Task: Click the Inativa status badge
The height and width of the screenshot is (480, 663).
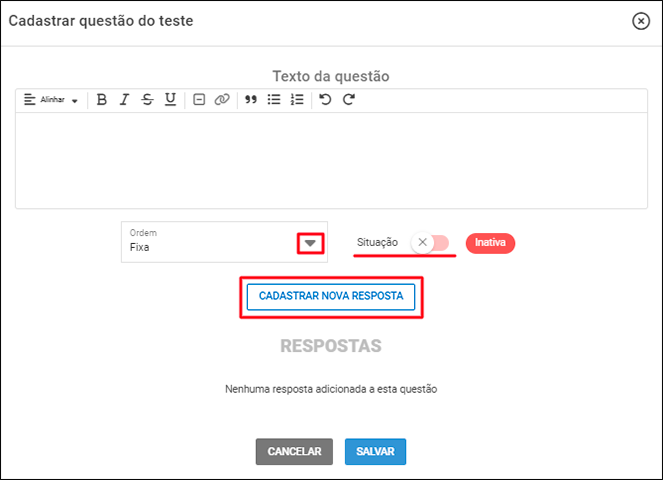Action: click(x=490, y=243)
